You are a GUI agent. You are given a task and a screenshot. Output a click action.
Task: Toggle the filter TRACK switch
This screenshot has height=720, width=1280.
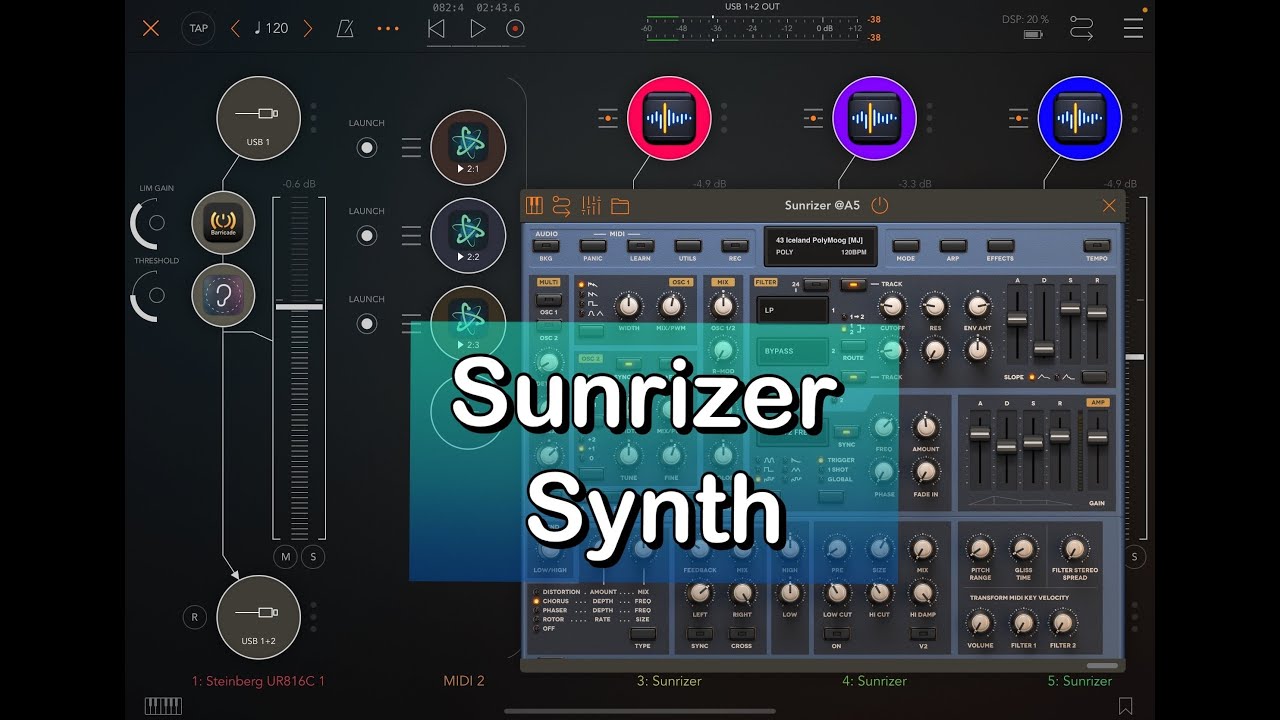[x=853, y=285]
